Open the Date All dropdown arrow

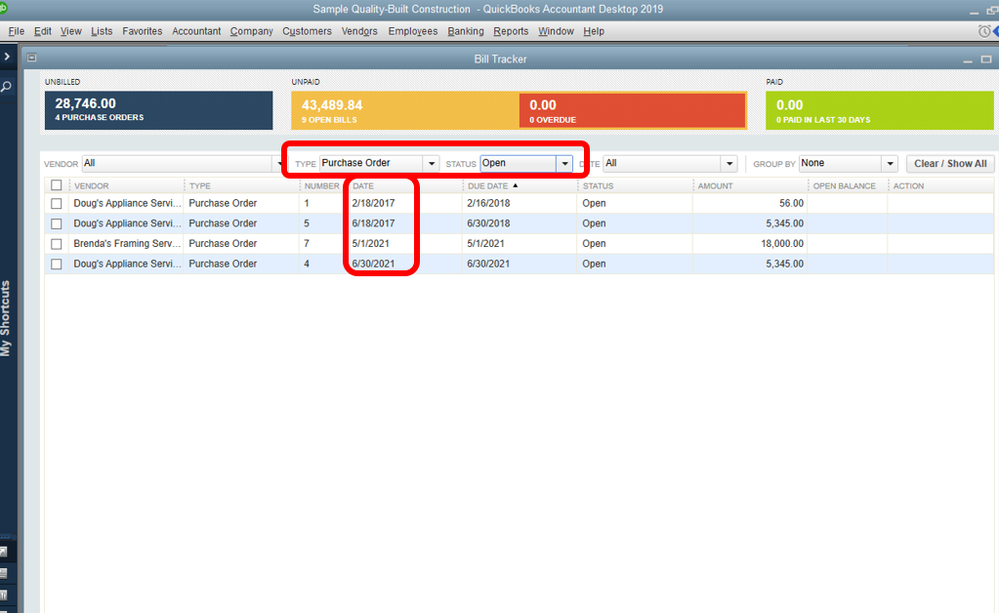tap(729, 164)
